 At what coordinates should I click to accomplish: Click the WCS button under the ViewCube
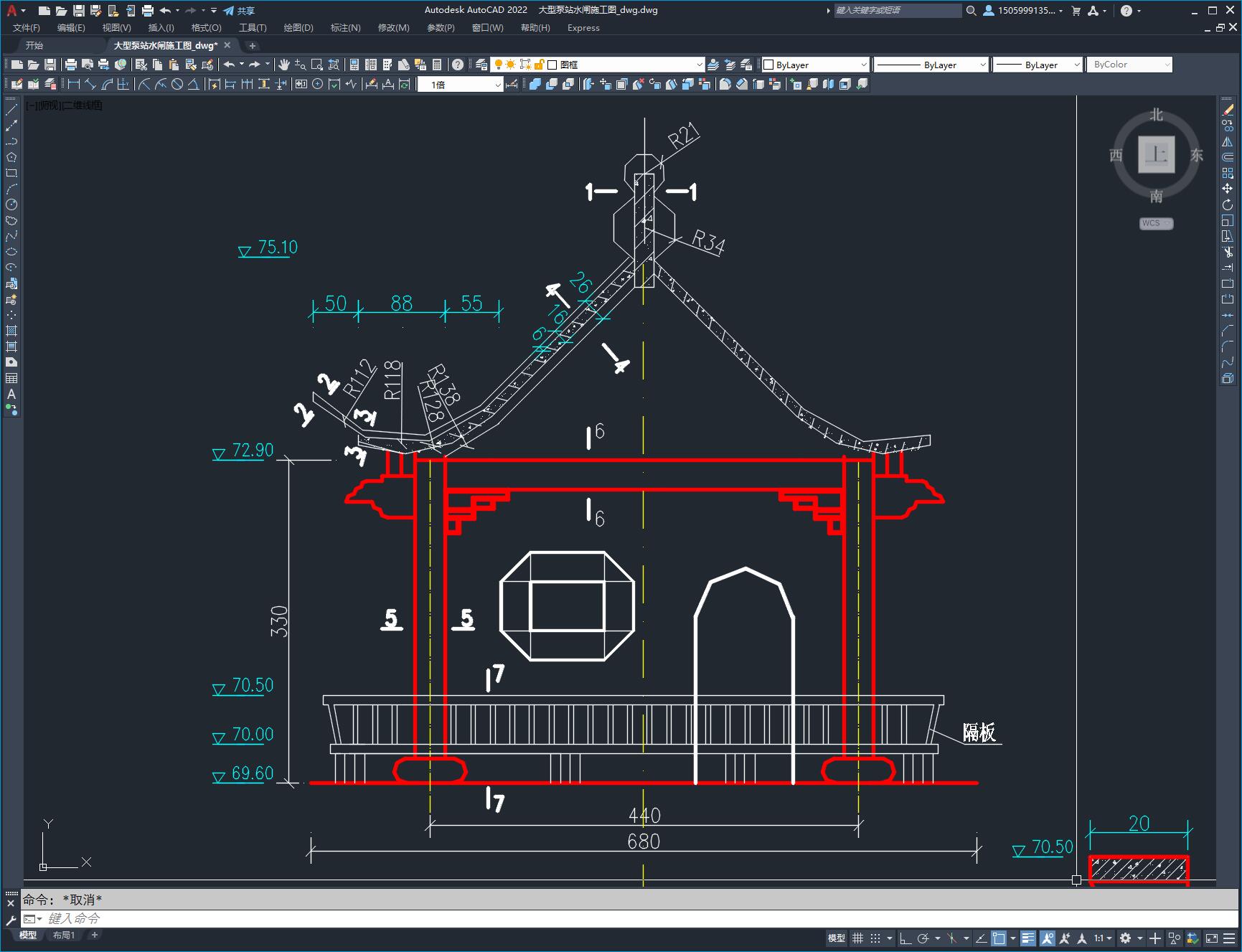[1155, 223]
